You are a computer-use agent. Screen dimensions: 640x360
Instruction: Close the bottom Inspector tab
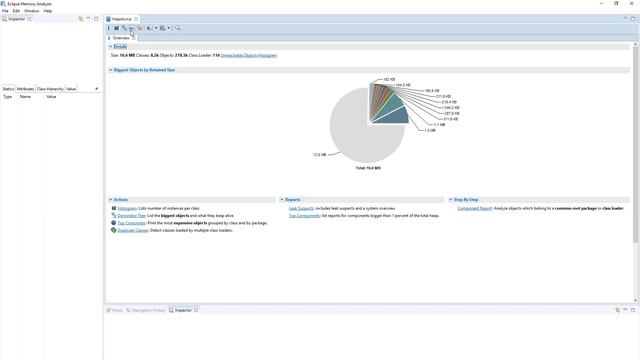[196, 310]
